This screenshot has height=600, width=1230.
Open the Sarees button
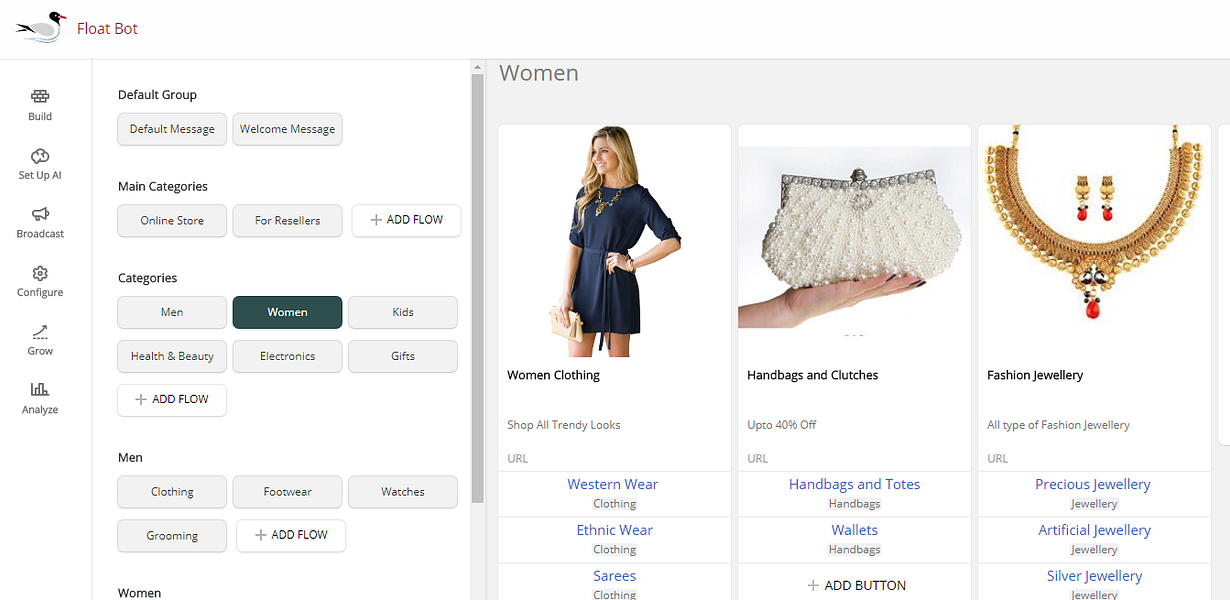(614, 582)
